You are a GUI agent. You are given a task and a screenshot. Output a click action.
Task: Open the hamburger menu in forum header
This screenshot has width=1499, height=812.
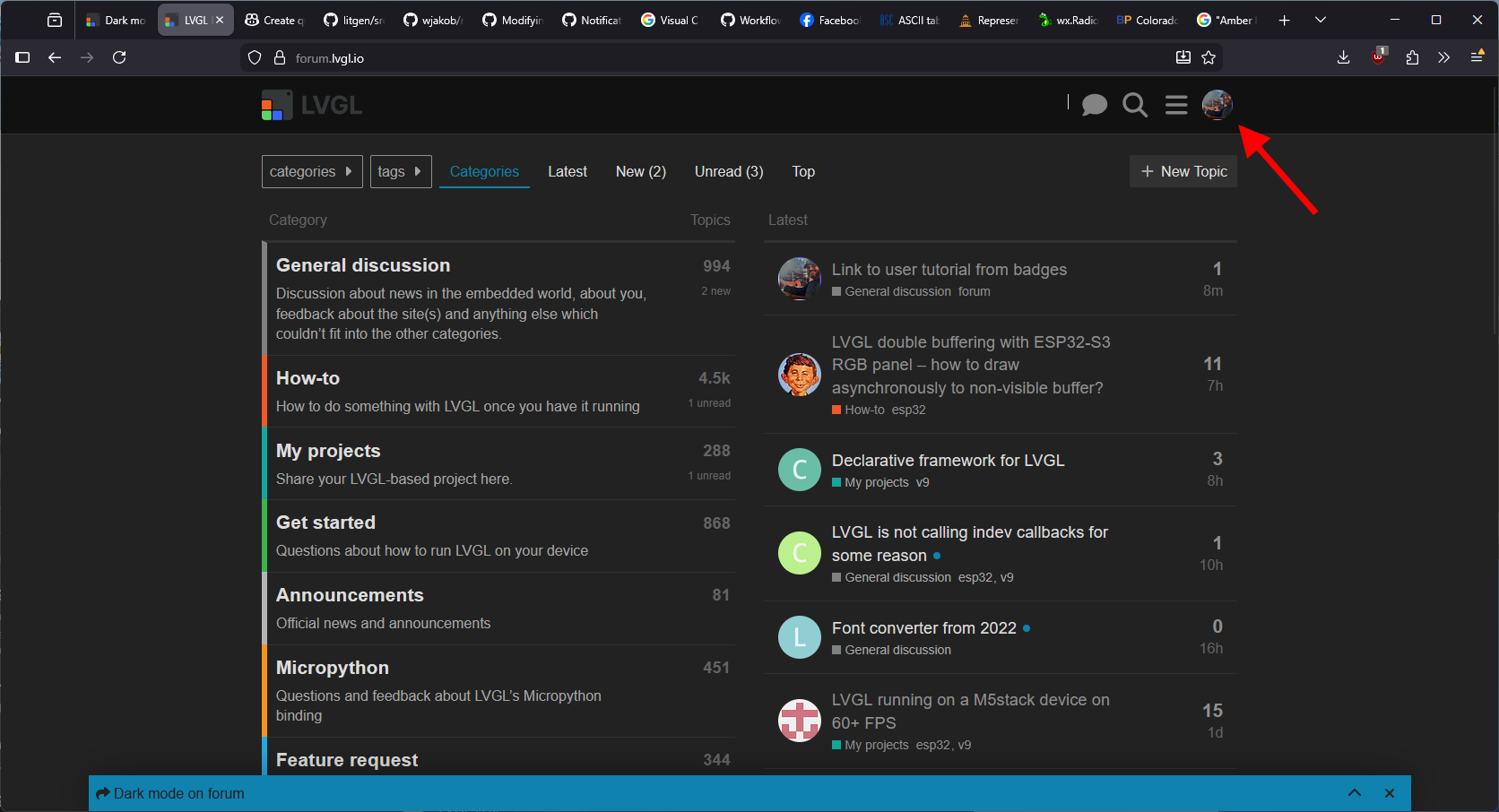click(x=1176, y=106)
